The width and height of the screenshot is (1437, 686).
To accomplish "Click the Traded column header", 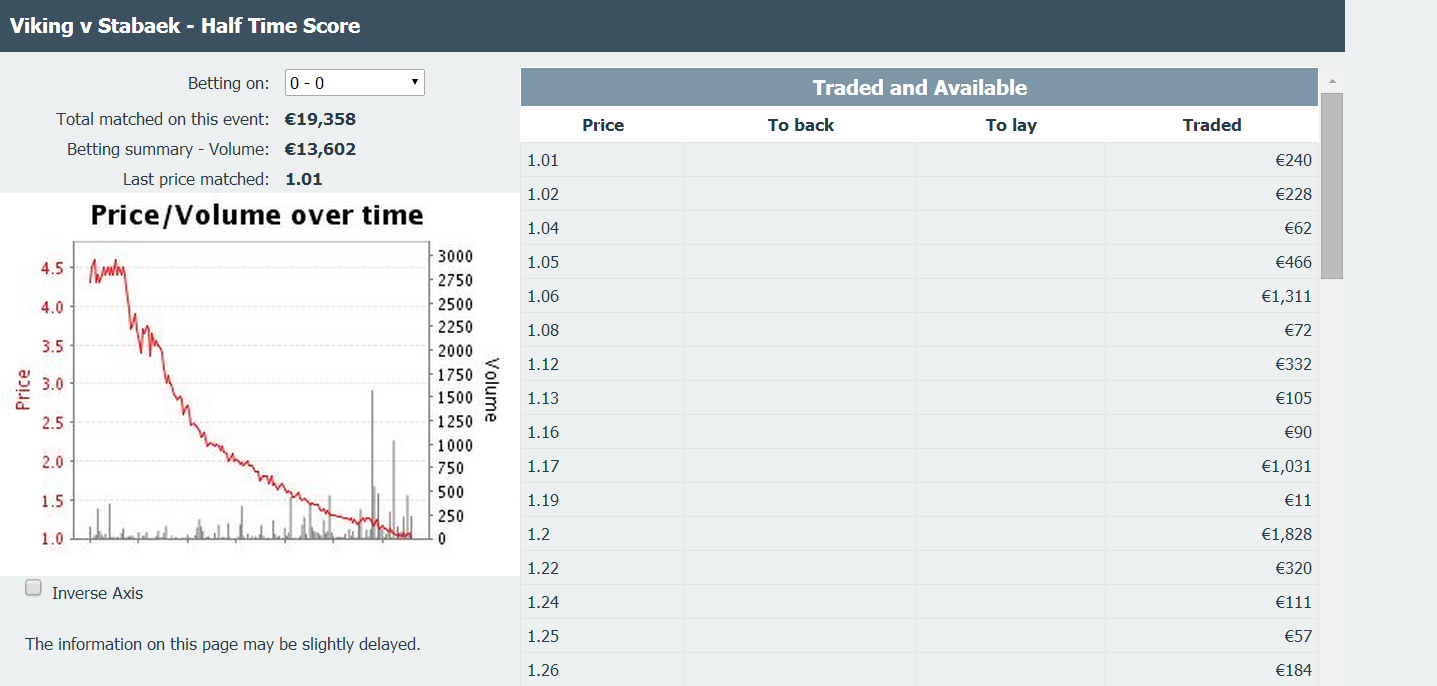I will pyautogui.click(x=1212, y=125).
